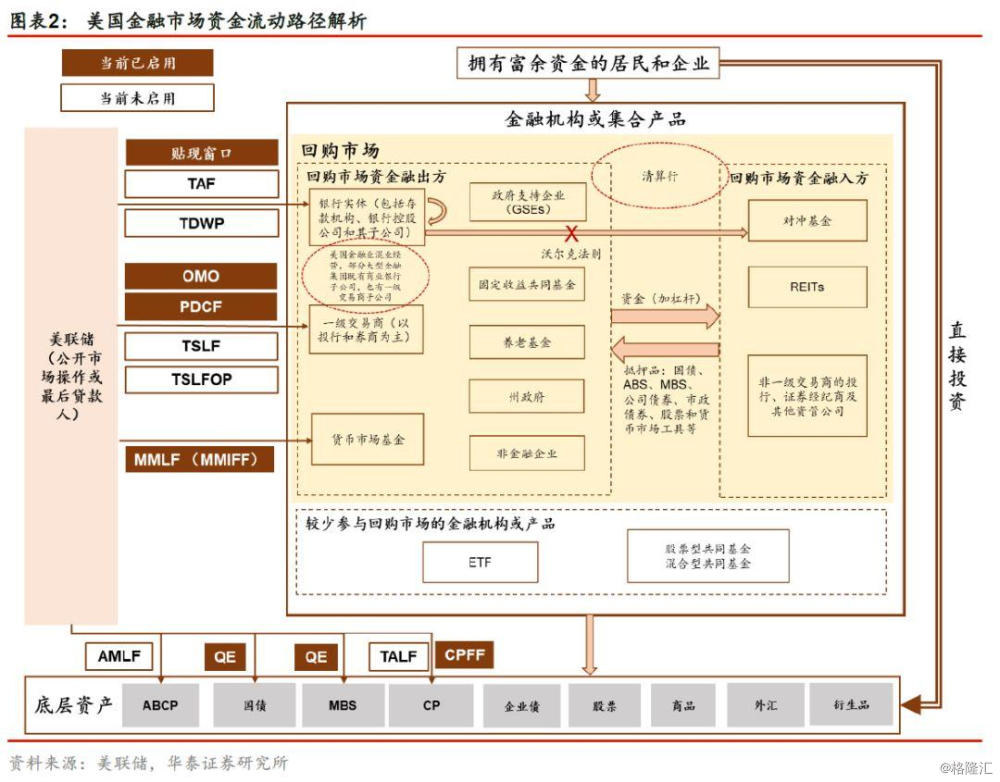The width and height of the screenshot is (1000, 782).
Task: Click the 对冲基金 box
Action: point(807,221)
